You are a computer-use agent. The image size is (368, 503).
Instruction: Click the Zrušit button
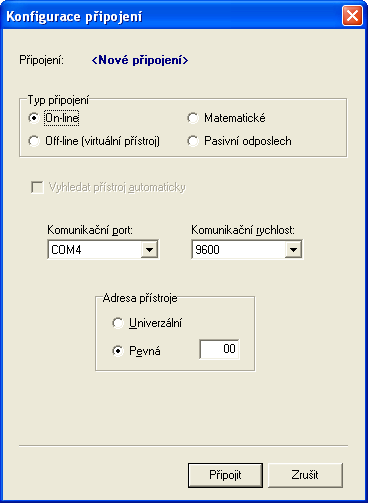click(305, 475)
